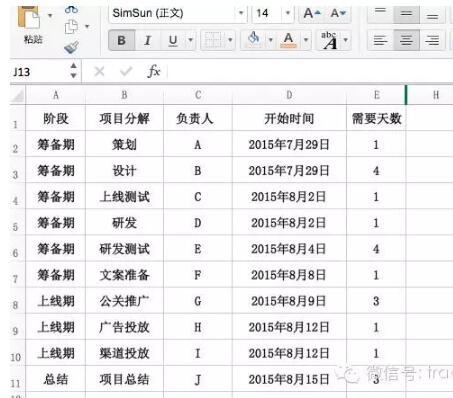Screen dimensions: 453x398
Task: Click cell 2015年8月15日
Action: point(289,379)
